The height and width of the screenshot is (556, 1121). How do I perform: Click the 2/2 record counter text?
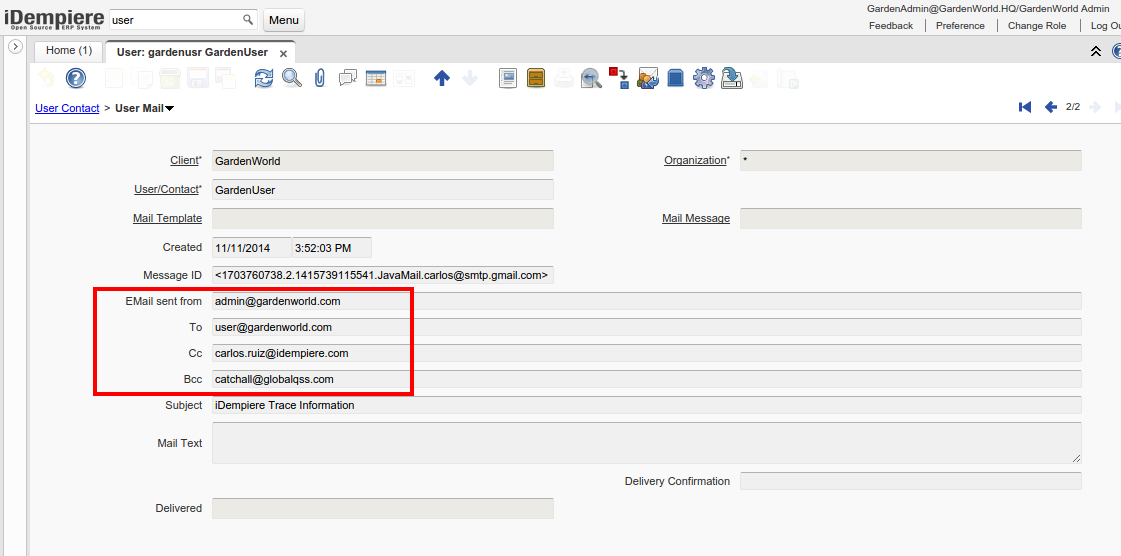(x=1072, y=107)
